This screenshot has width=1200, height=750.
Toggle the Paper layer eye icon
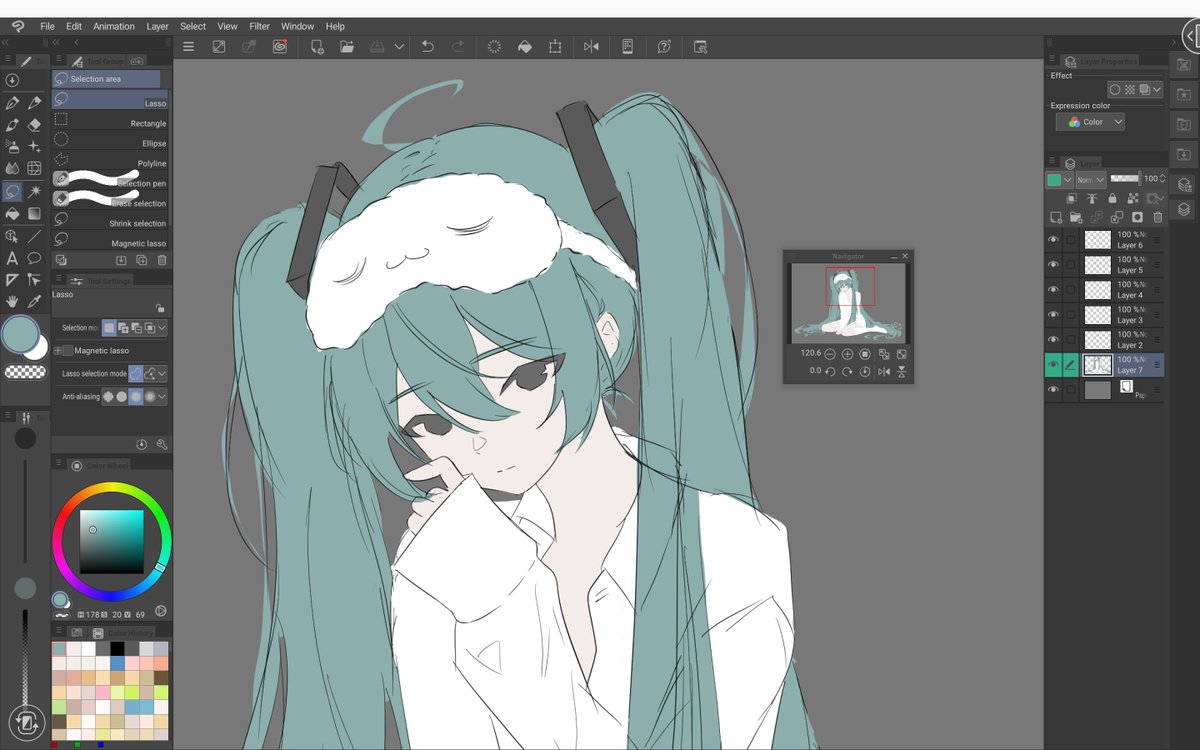coord(1053,390)
